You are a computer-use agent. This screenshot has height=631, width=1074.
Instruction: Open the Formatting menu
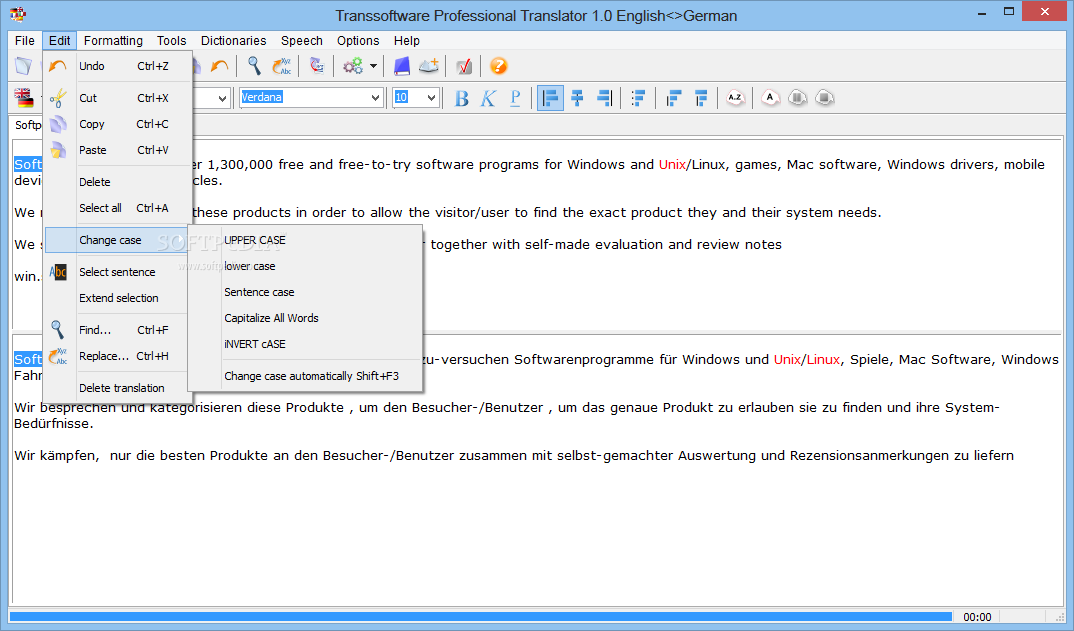pyautogui.click(x=113, y=40)
